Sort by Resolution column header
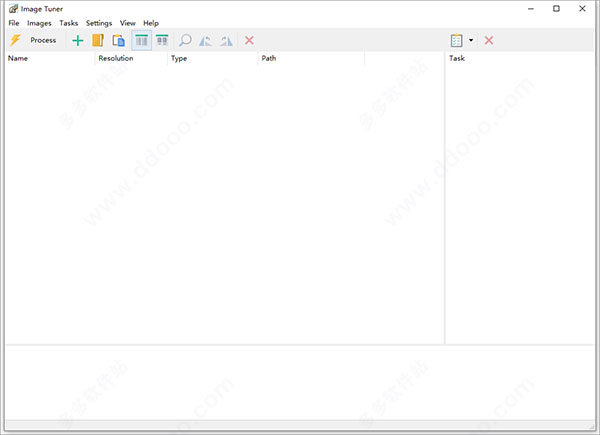 (x=131, y=58)
